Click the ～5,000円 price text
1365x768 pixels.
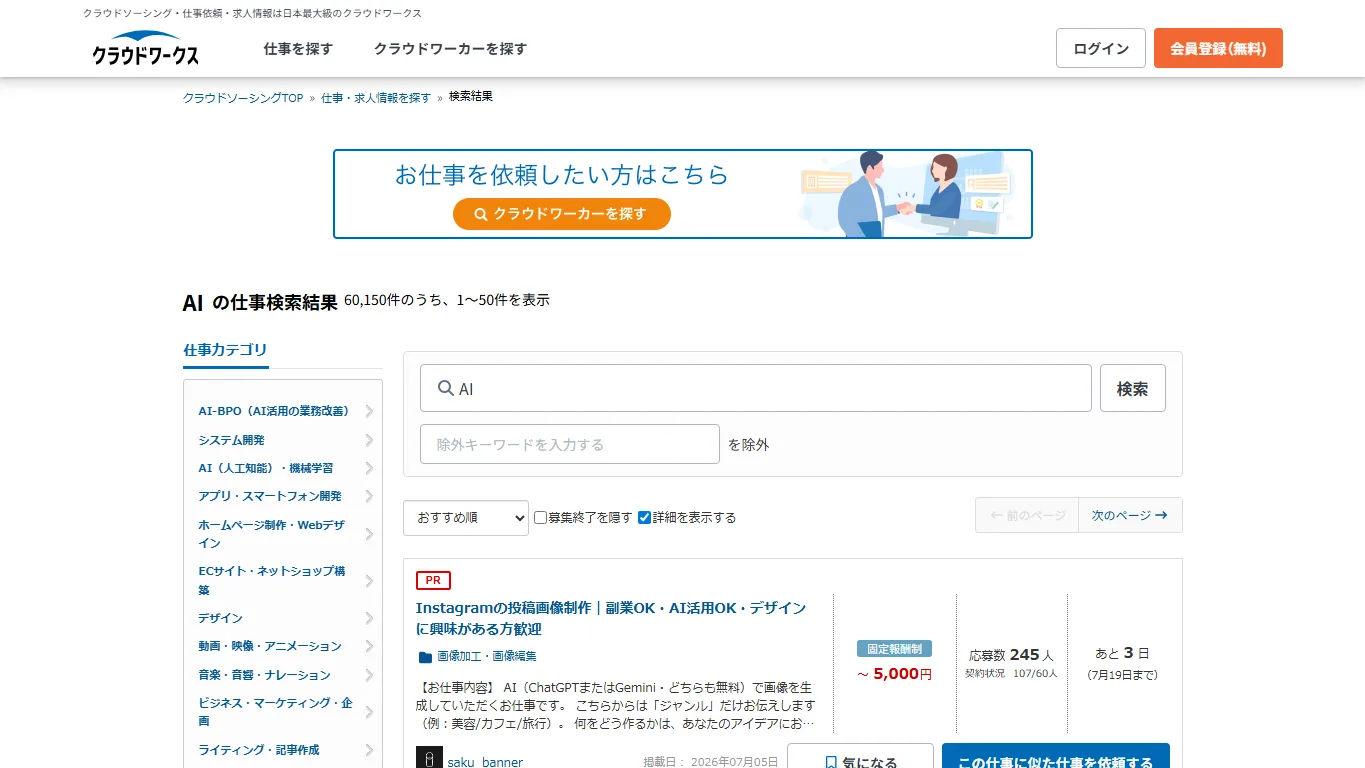coord(894,674)
